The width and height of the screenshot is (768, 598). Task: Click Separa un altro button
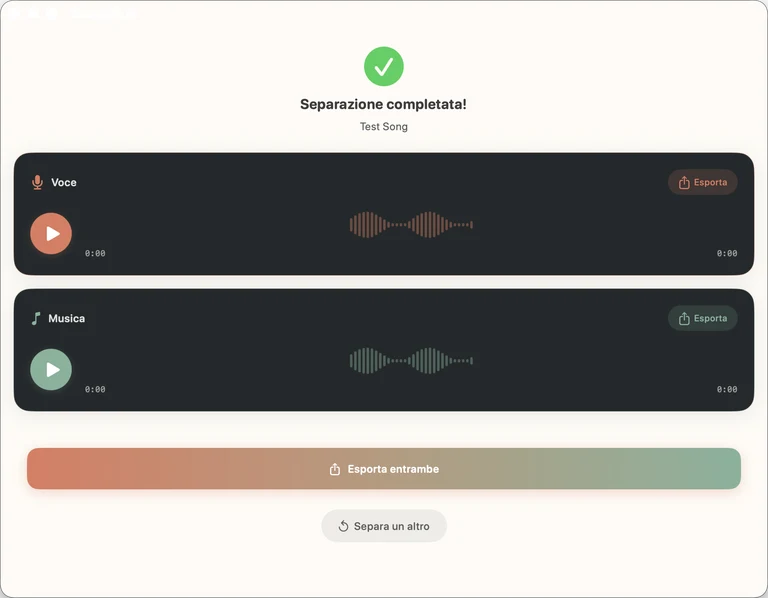pos(384,526)
